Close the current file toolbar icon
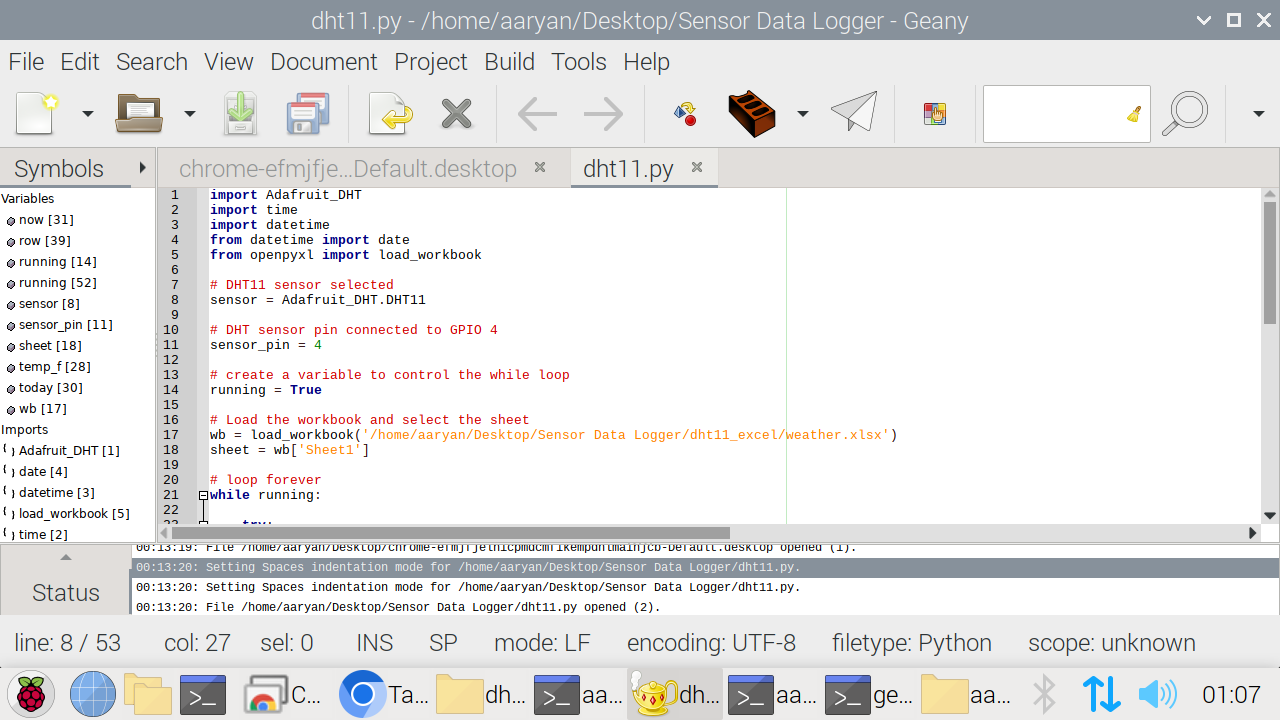The height and width of the screenshot is (720, 1280). click(x=457, y=113)
